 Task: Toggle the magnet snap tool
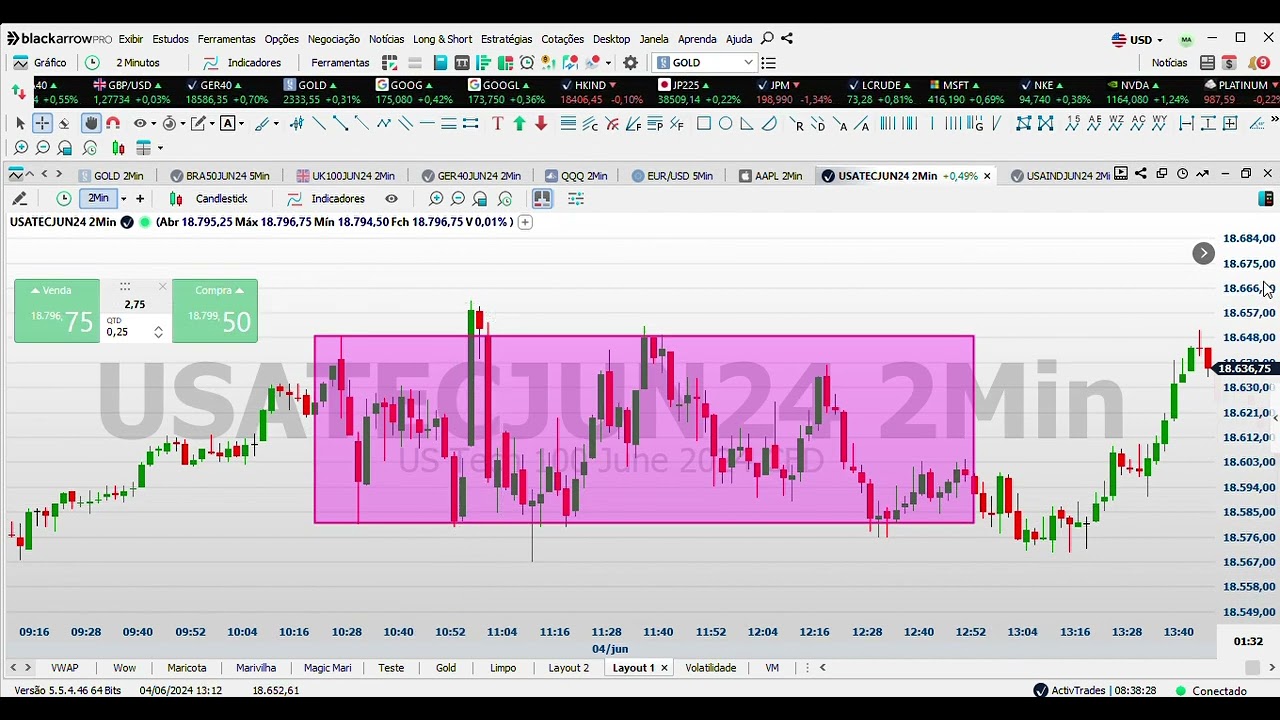point(113,124)
